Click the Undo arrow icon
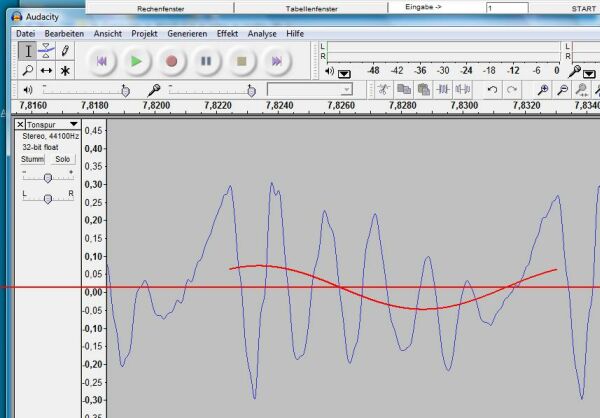This screenshot has width=600, height=418. [492, 90]
